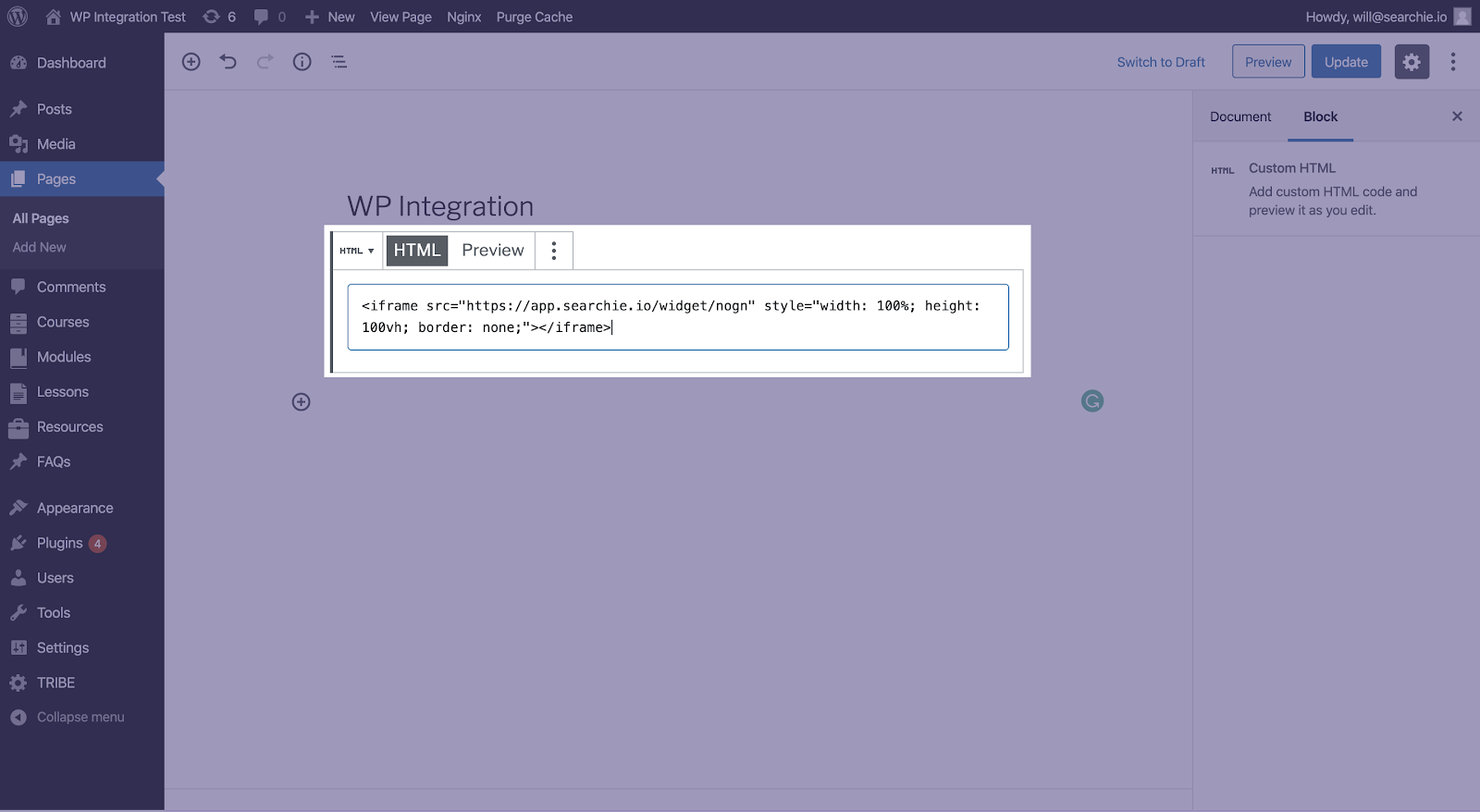Collapse the admin sidebar menu
This screenshot has height=812, width=1480.
(82, 718)
